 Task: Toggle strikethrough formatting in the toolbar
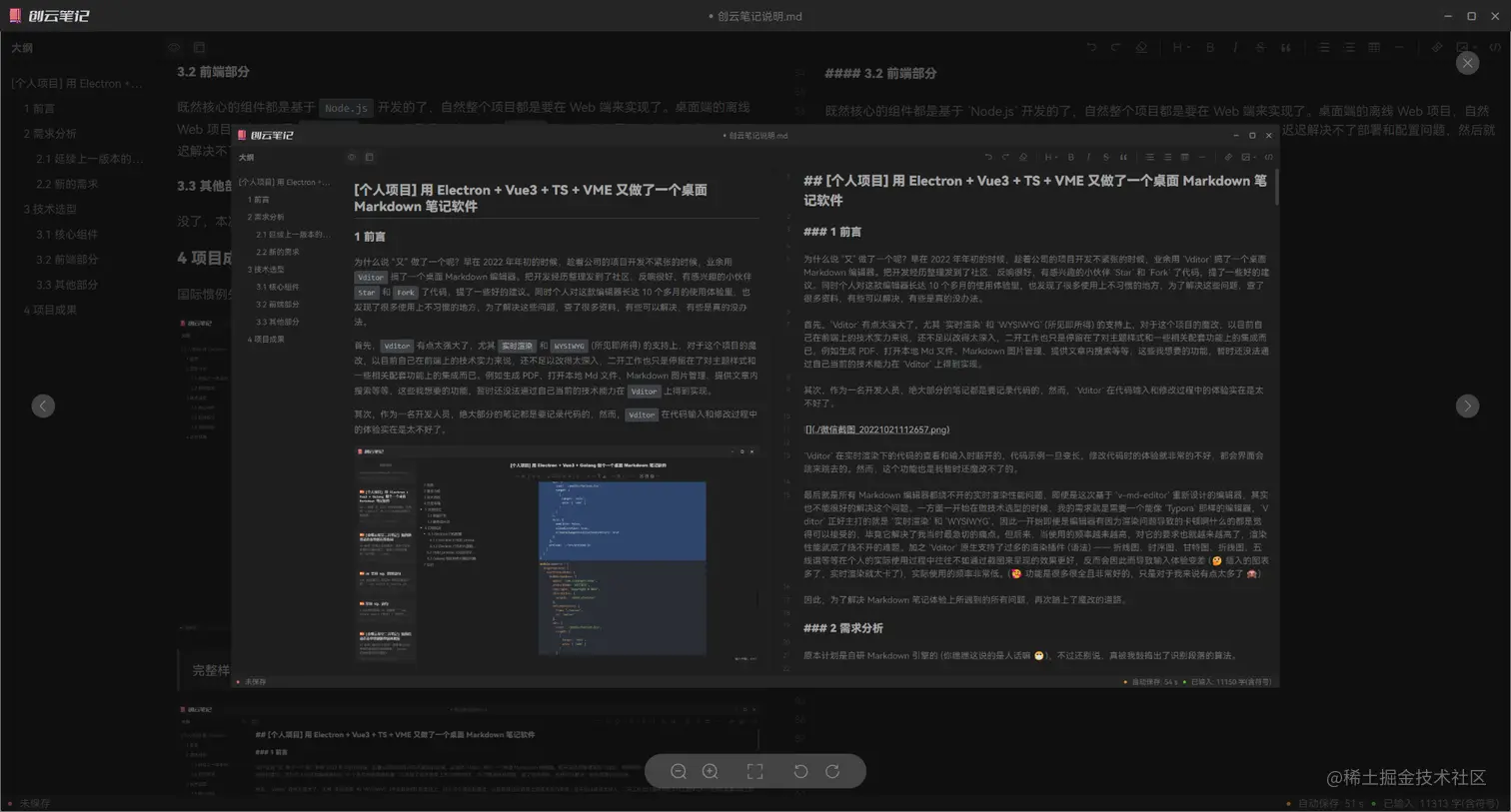click(x=1260, y=47)
